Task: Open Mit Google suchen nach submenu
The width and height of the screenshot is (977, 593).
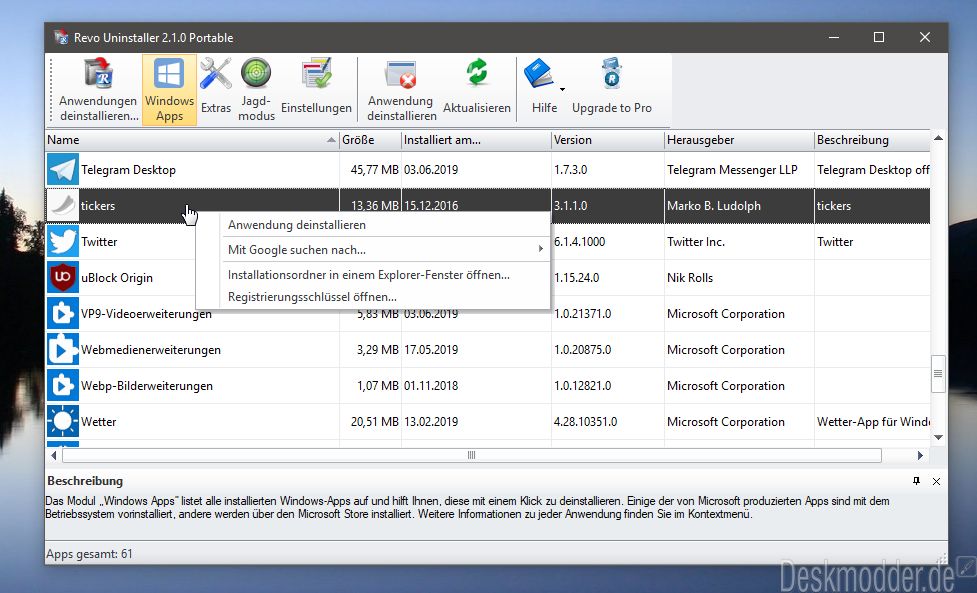Action: click(373, 250)
